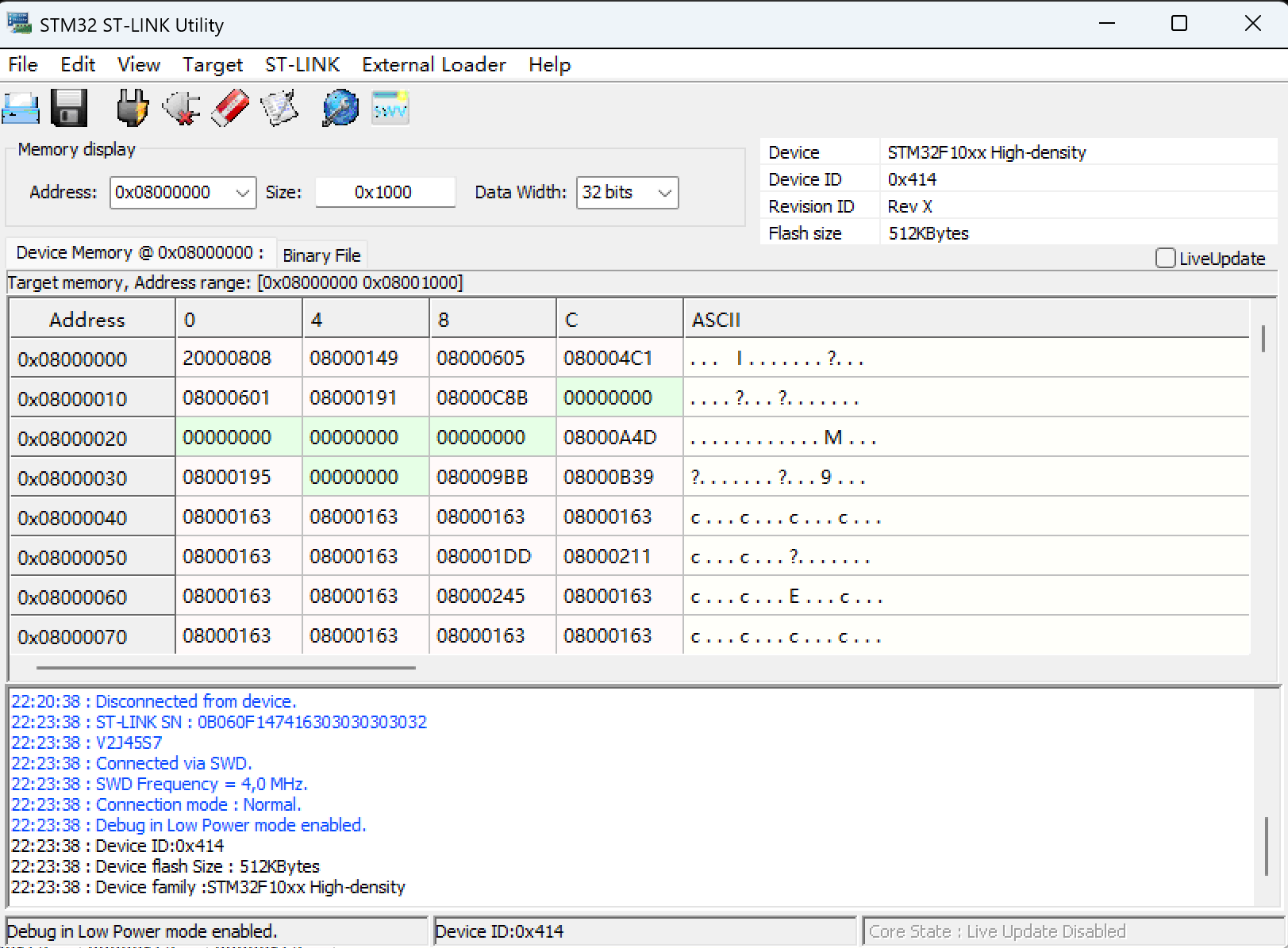Select memory cell containing 08000149
The width and height of the screenshot is (1288, 948).
pyautogui.click(x=354, y=359)
